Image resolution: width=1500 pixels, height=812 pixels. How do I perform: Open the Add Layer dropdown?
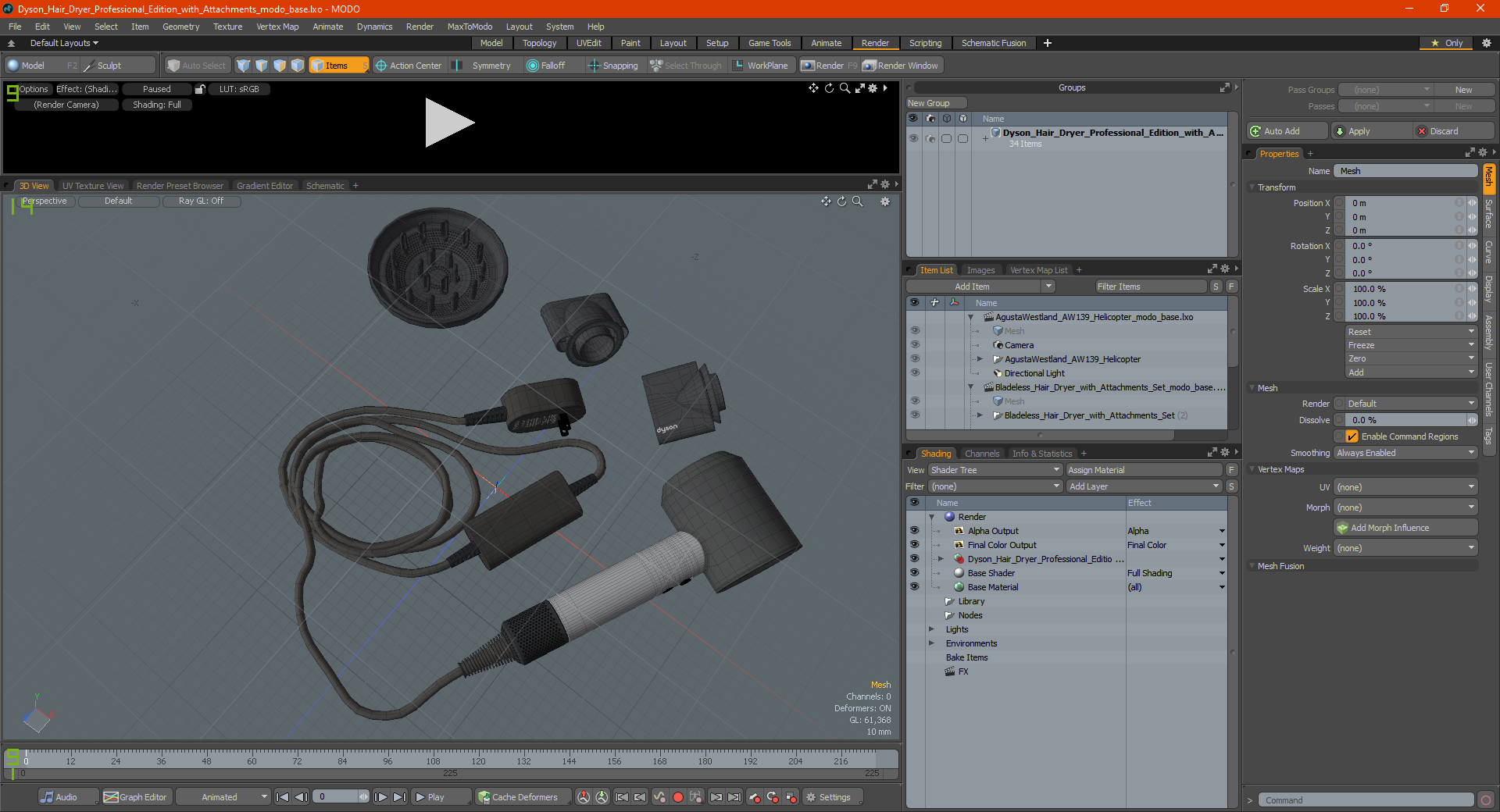(1144, 486)
